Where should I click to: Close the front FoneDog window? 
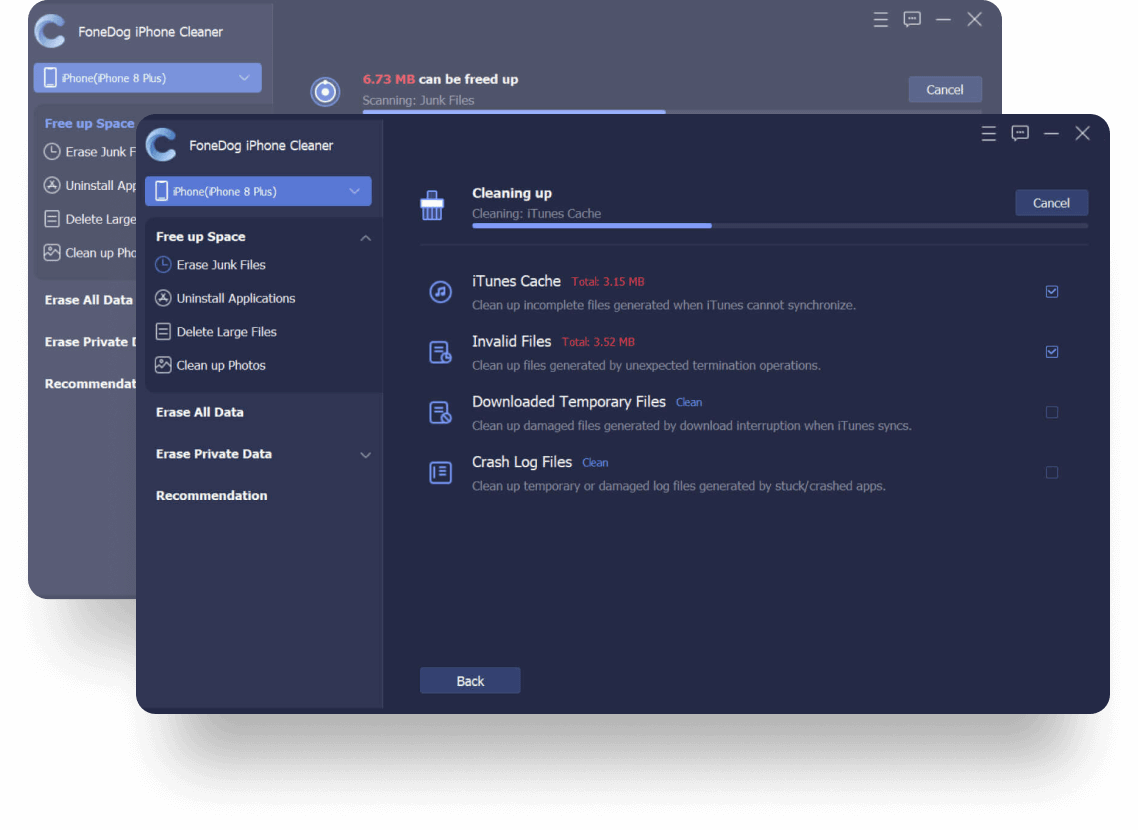1082,133
